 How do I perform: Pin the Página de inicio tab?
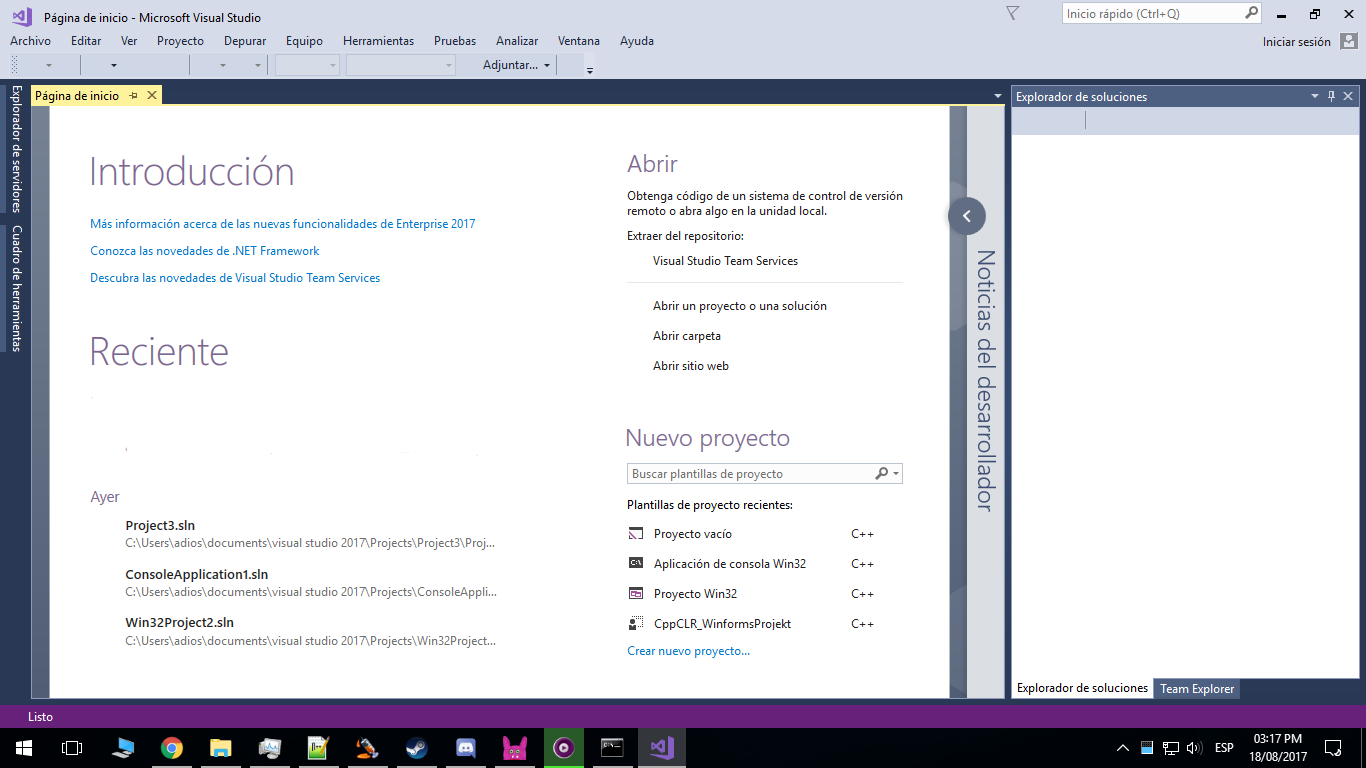[134, 96]
